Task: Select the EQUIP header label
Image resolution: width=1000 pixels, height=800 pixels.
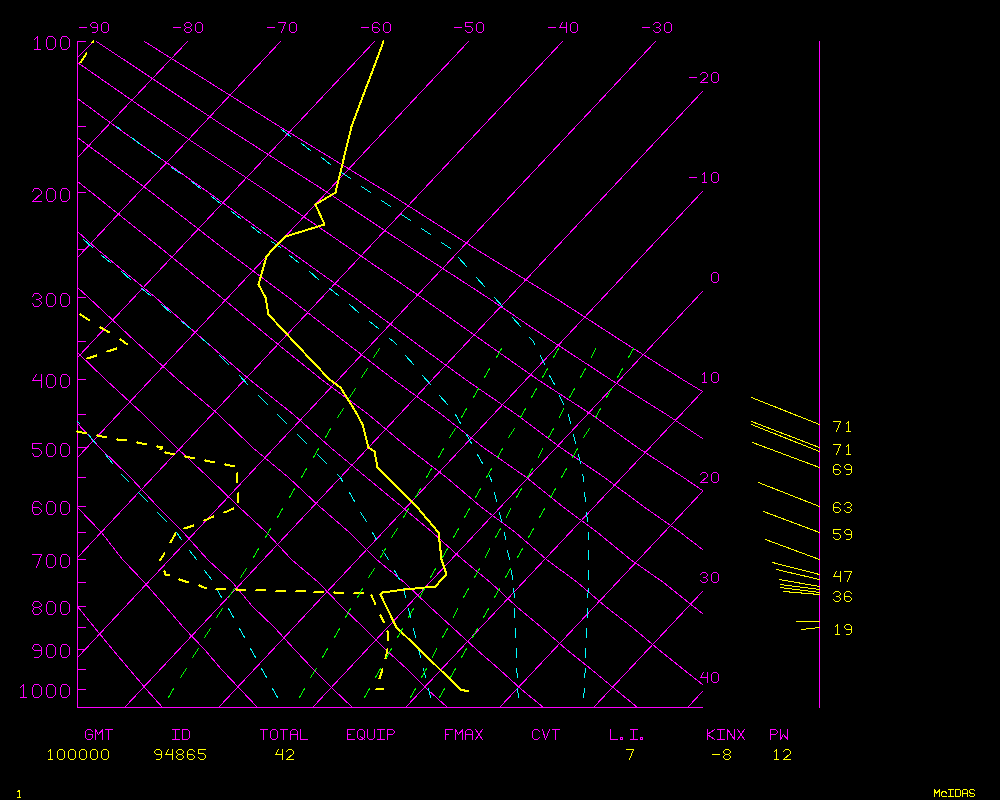Action: pos(371,735)
